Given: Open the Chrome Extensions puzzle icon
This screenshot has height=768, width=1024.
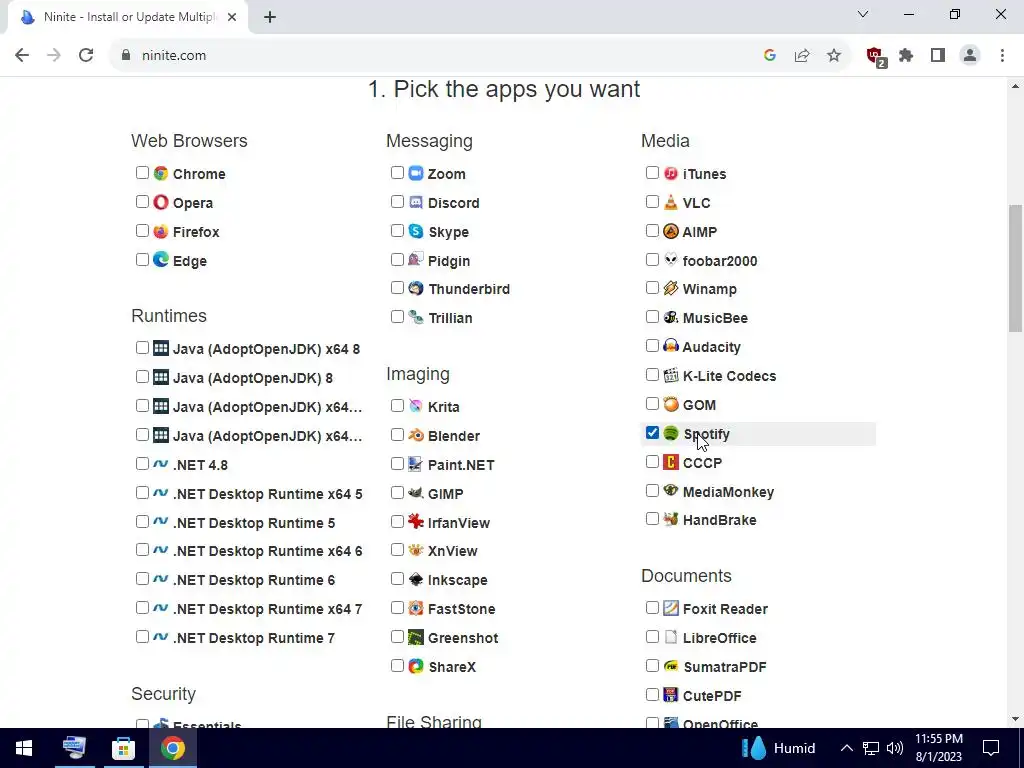Looking at the screenshot, I should tap(906, 56).
